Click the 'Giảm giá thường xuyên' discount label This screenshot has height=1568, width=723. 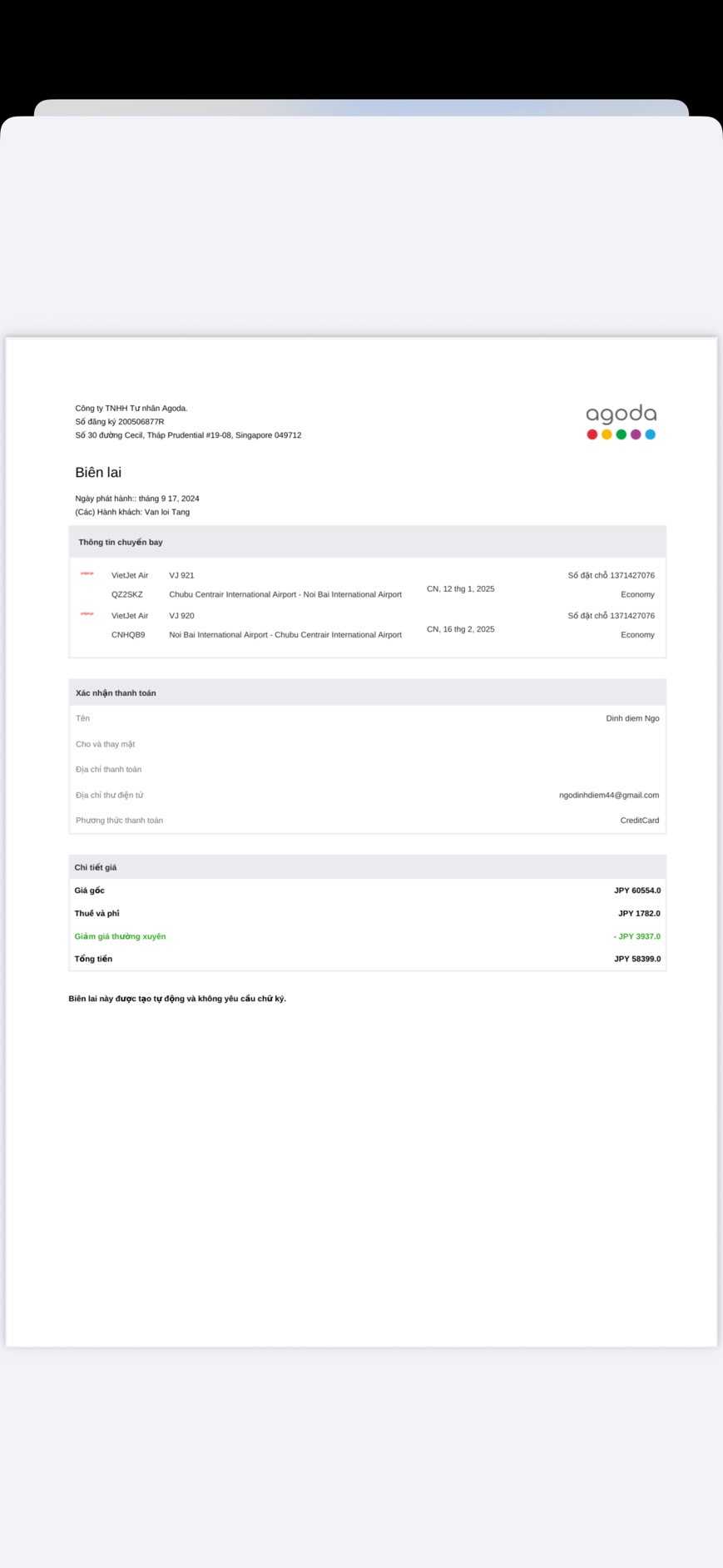tap(120, 936)
